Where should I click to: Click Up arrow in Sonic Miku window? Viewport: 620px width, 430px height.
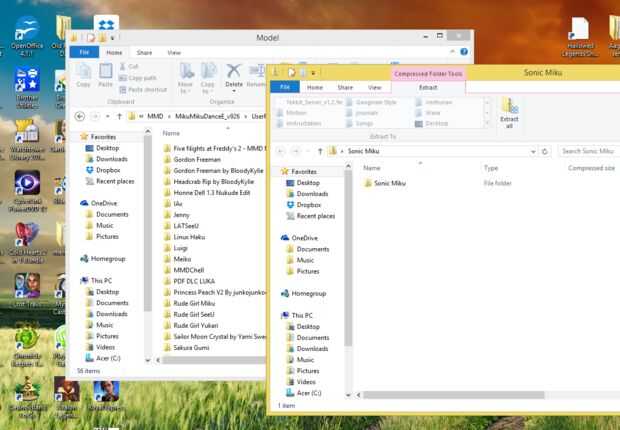320,151
